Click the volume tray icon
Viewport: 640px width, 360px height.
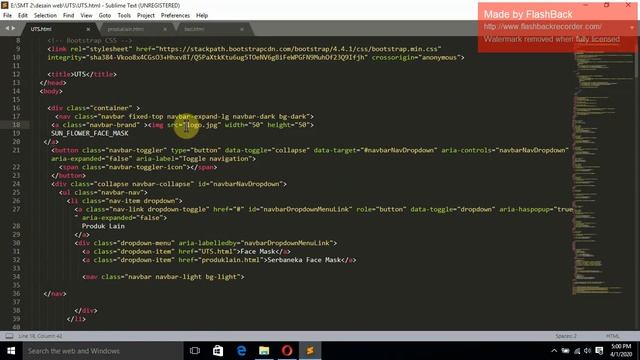[588, 351]
